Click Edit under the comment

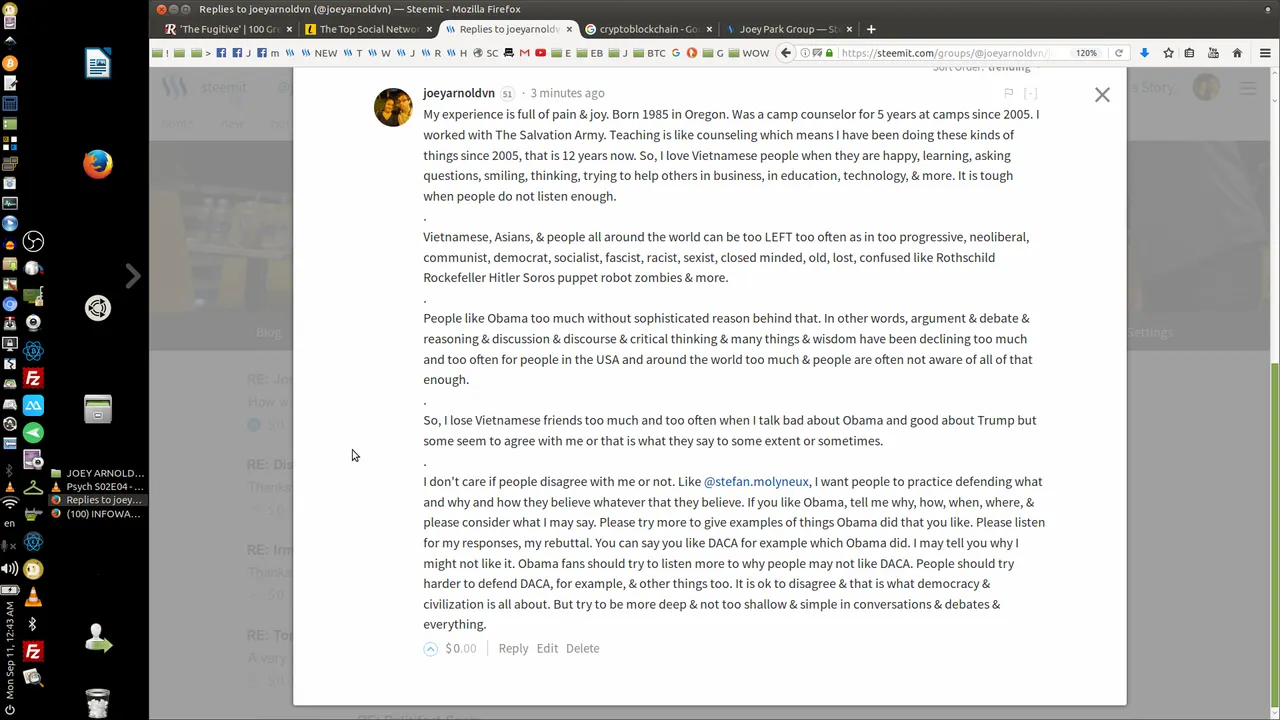[x=547, y=648]
